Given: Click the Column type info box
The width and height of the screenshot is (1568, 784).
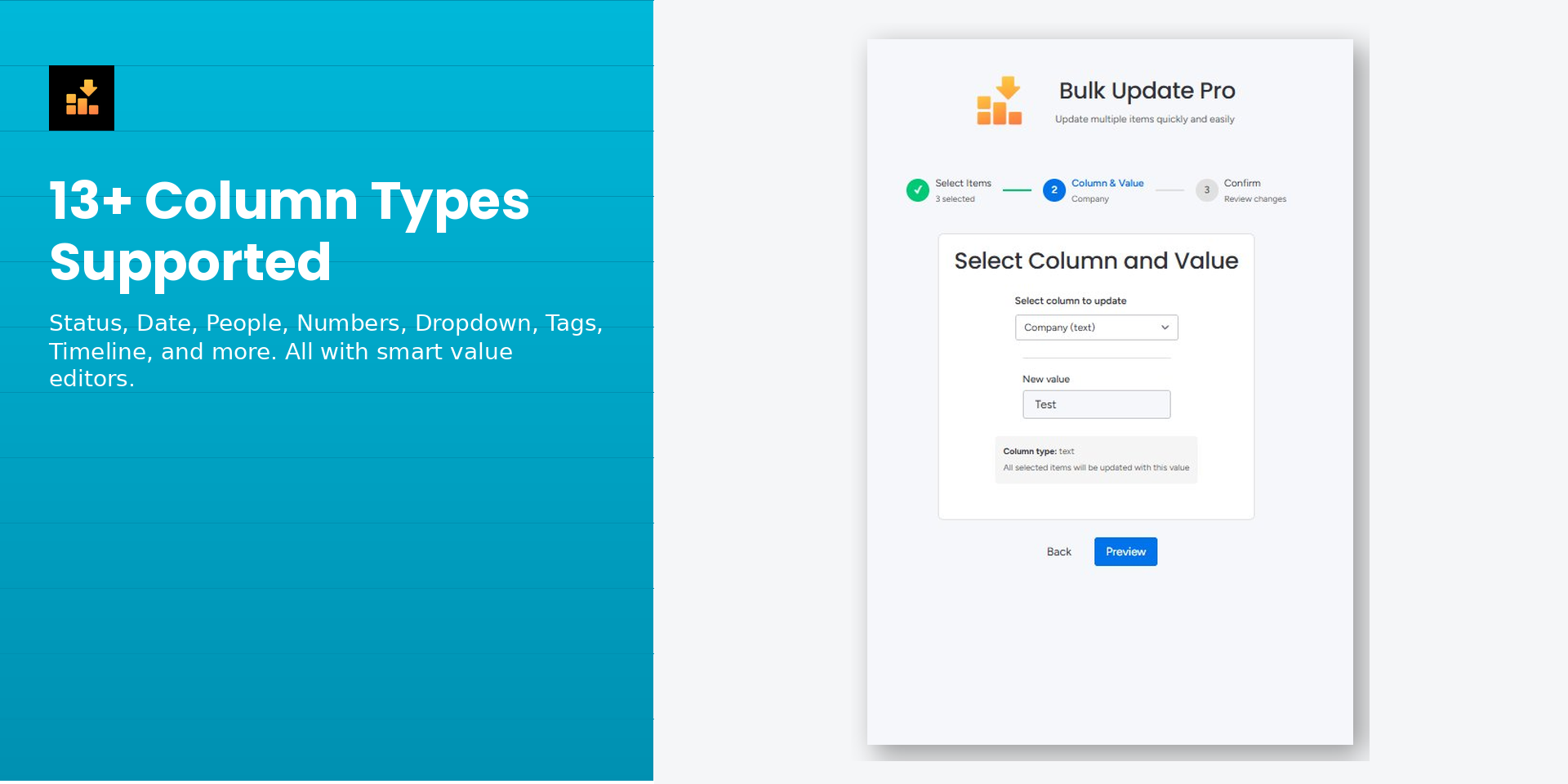Looking at the screenshot, I should 1096,460.
